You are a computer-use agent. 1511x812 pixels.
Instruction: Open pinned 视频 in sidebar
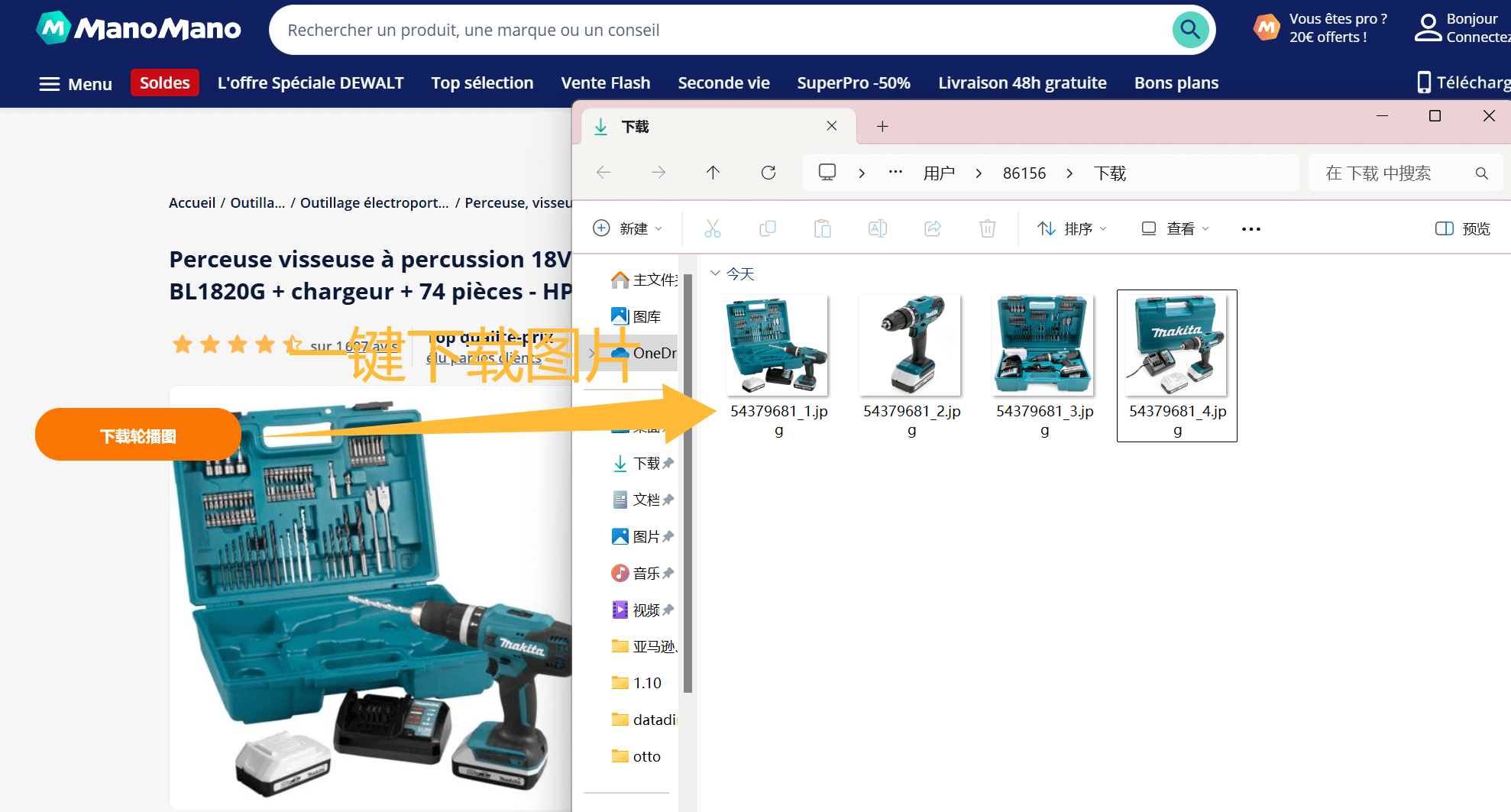(x=643, y=610)
